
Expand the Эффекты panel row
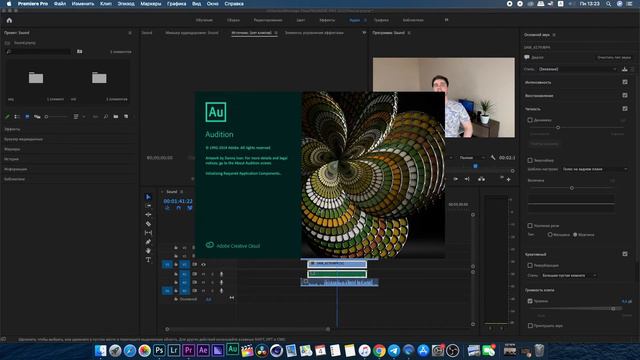pos(69,129)
